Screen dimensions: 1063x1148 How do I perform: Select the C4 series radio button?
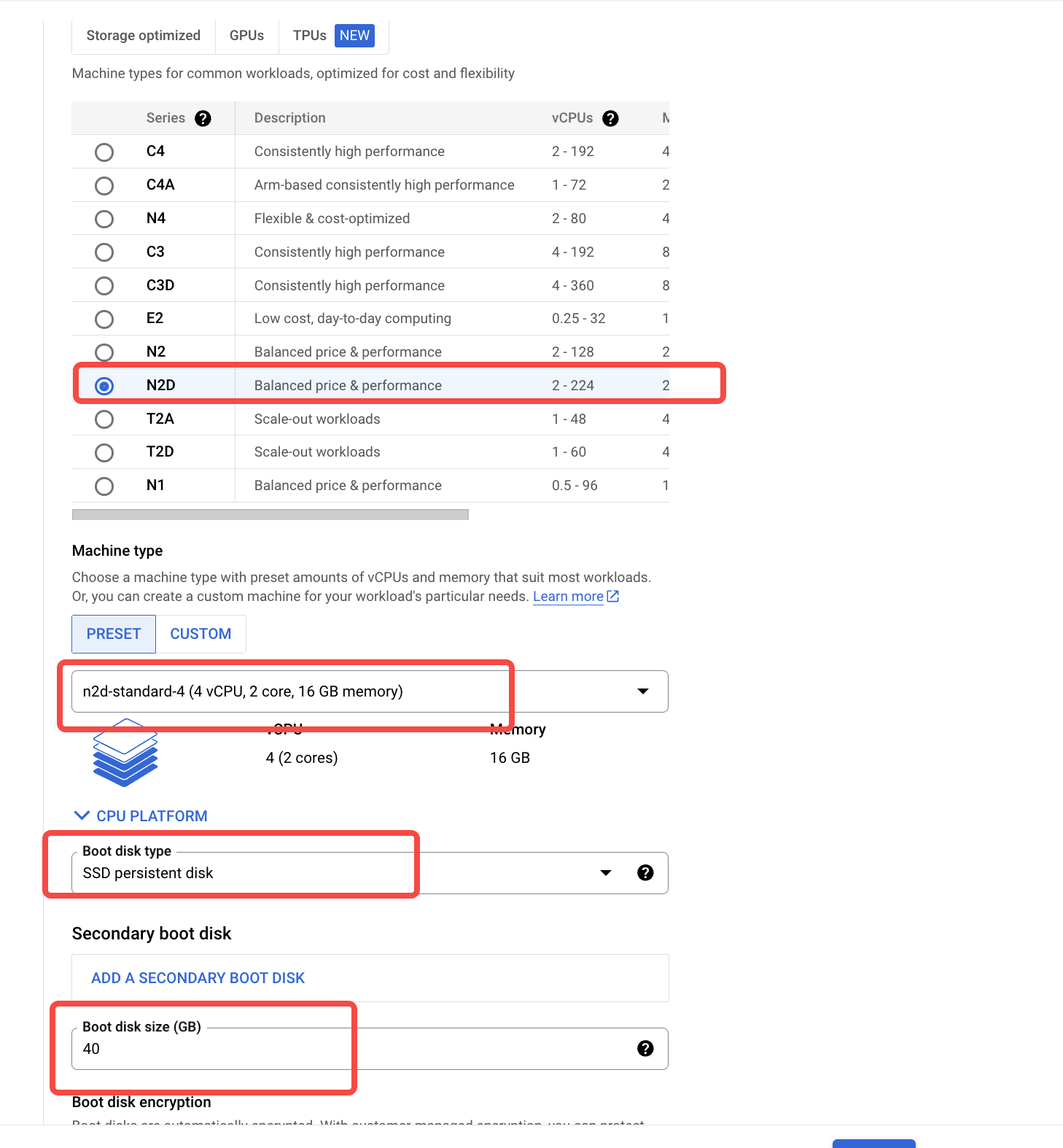[104, 152]
